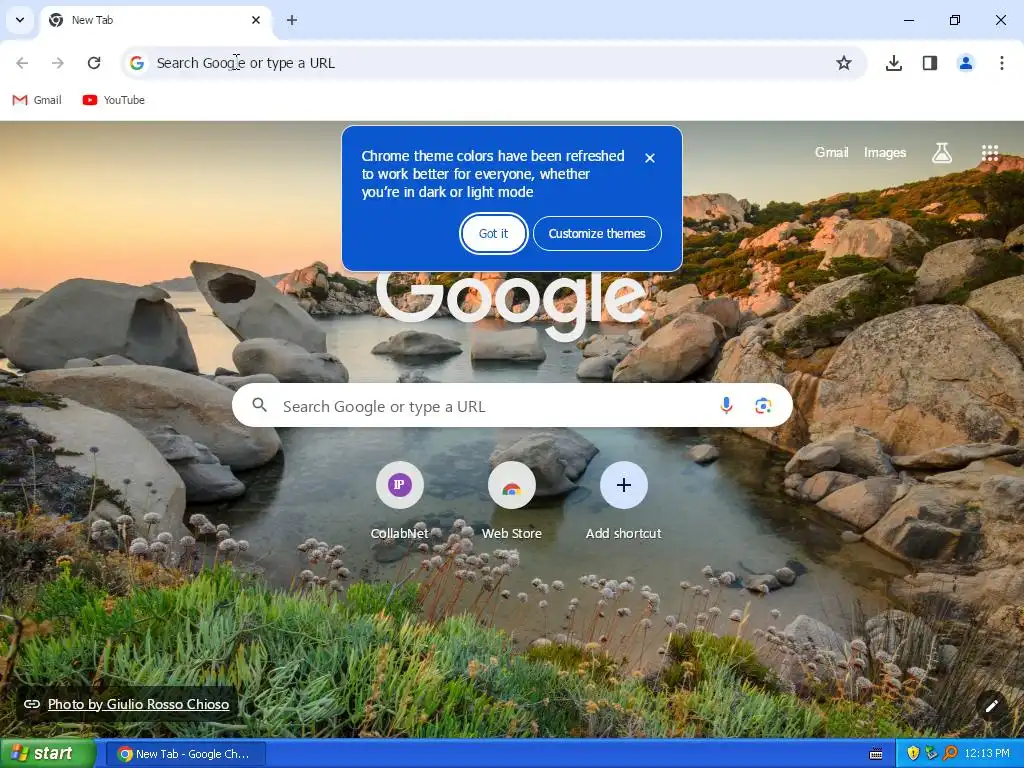Search by image with Lens icon

coord(763,406)
